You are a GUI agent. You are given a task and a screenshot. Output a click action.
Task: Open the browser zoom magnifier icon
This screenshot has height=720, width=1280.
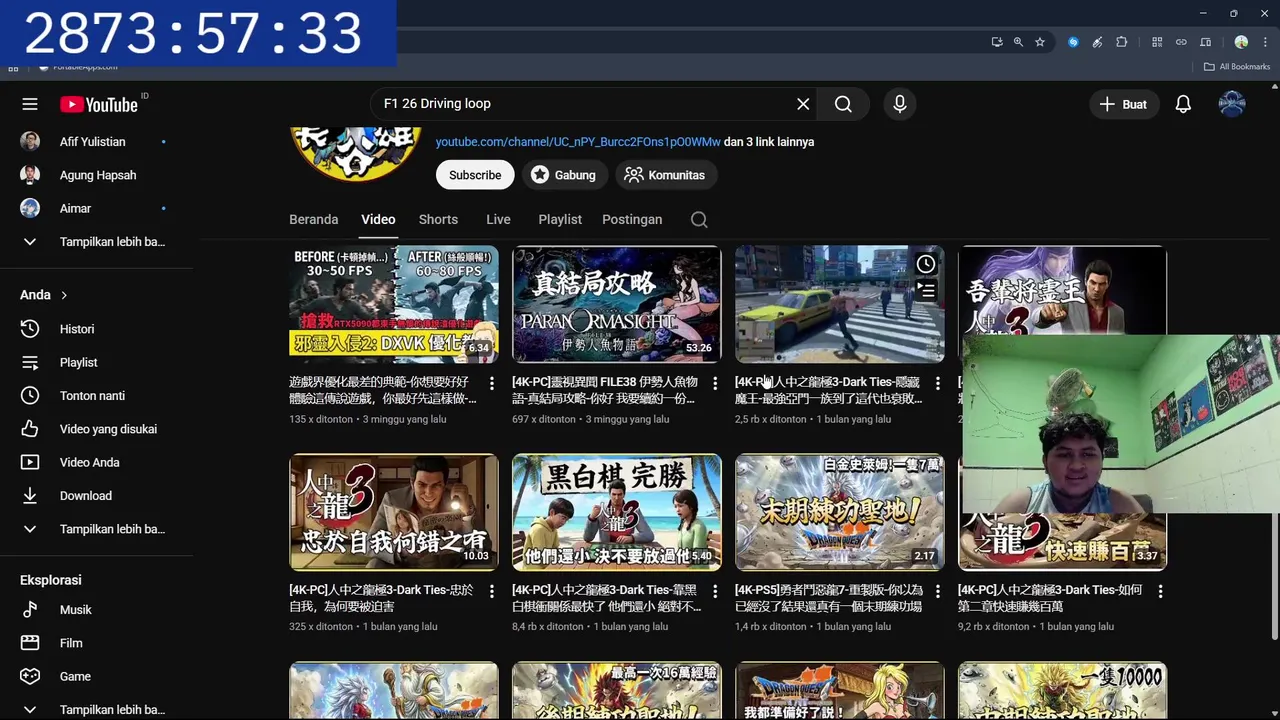tap(1018, 42)
